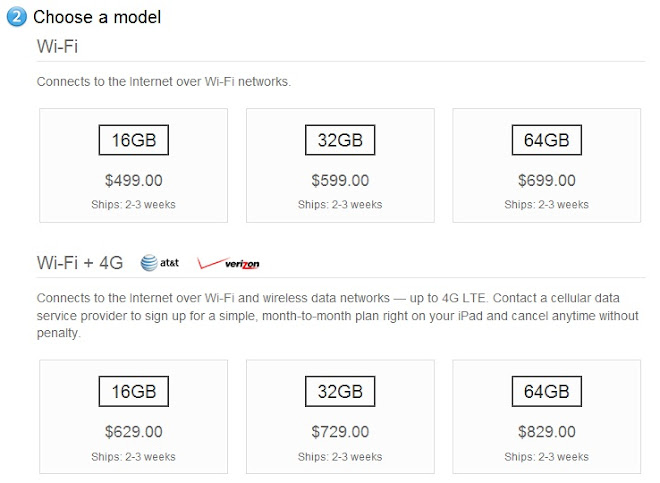Choose the Wi-Fi 32GB model label
The height and width of the screenshot is (483, 660).
339,141
